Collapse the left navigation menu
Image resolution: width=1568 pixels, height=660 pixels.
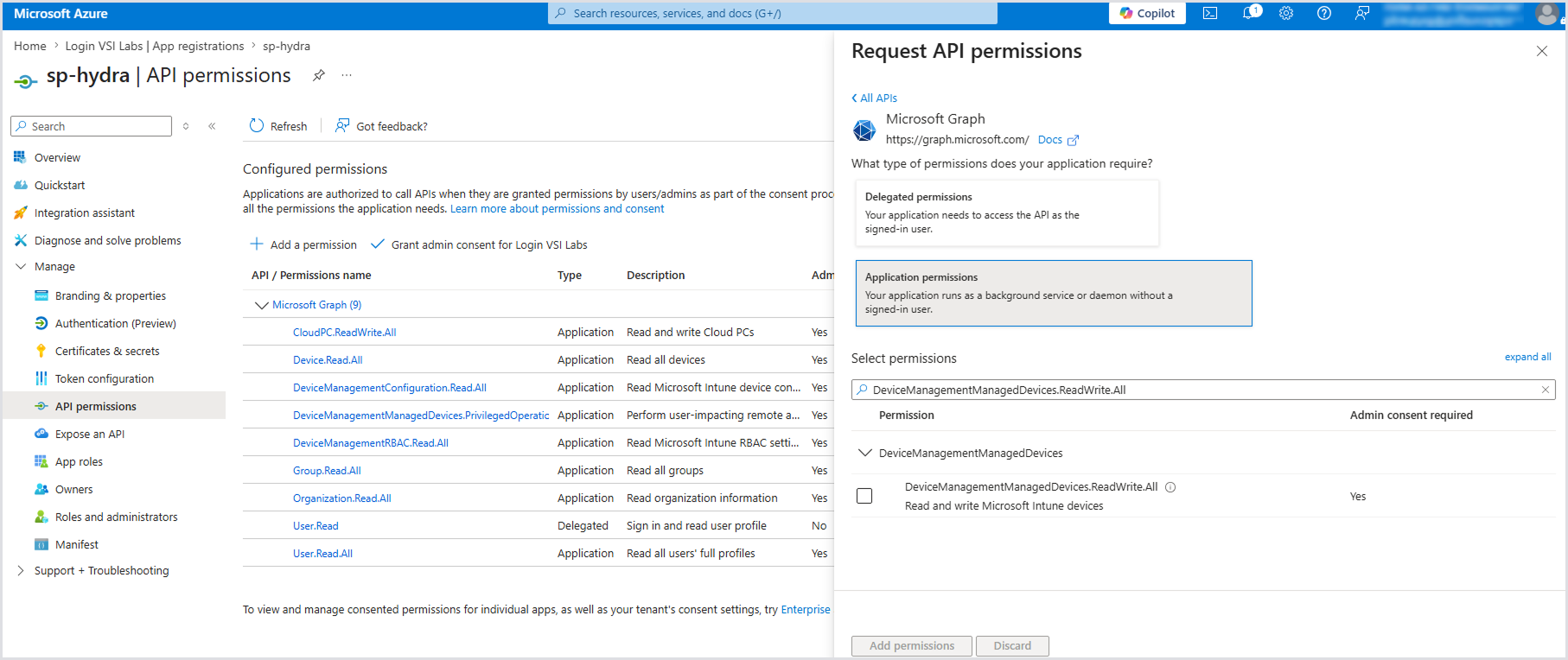[x=212, y=126]
